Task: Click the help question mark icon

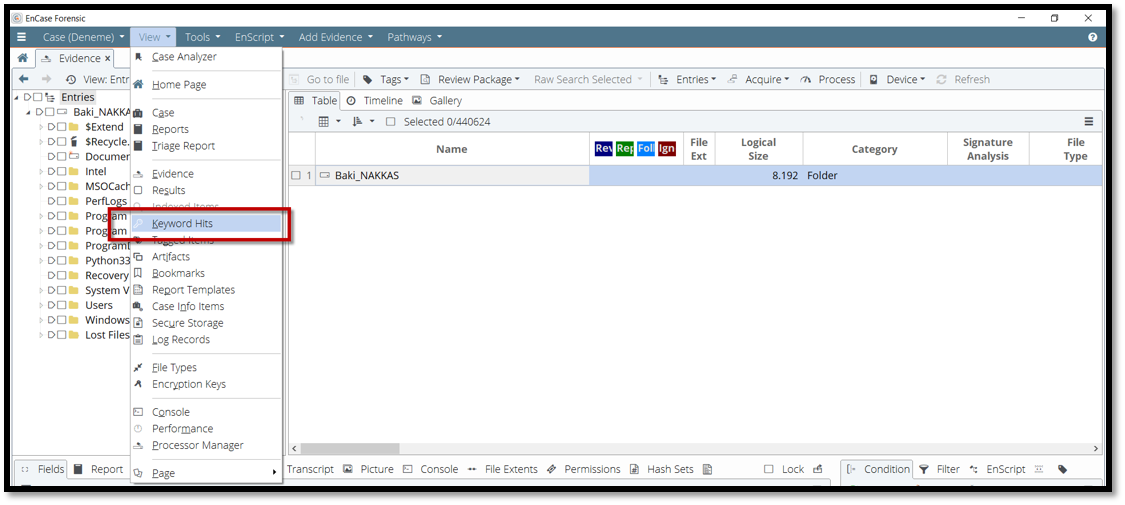Action: (1092, 37)
